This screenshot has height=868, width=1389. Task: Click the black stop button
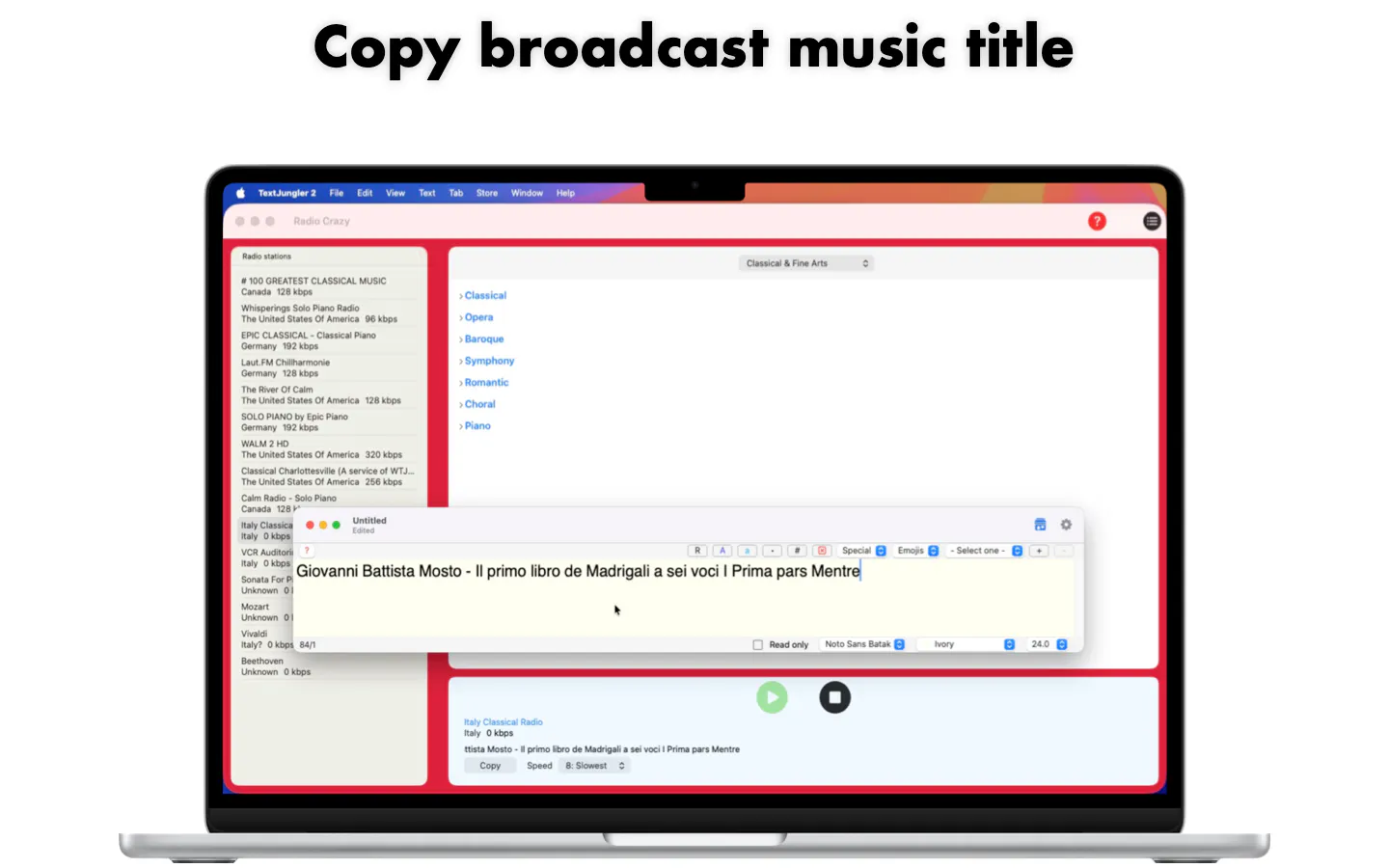tap(835, 697)
